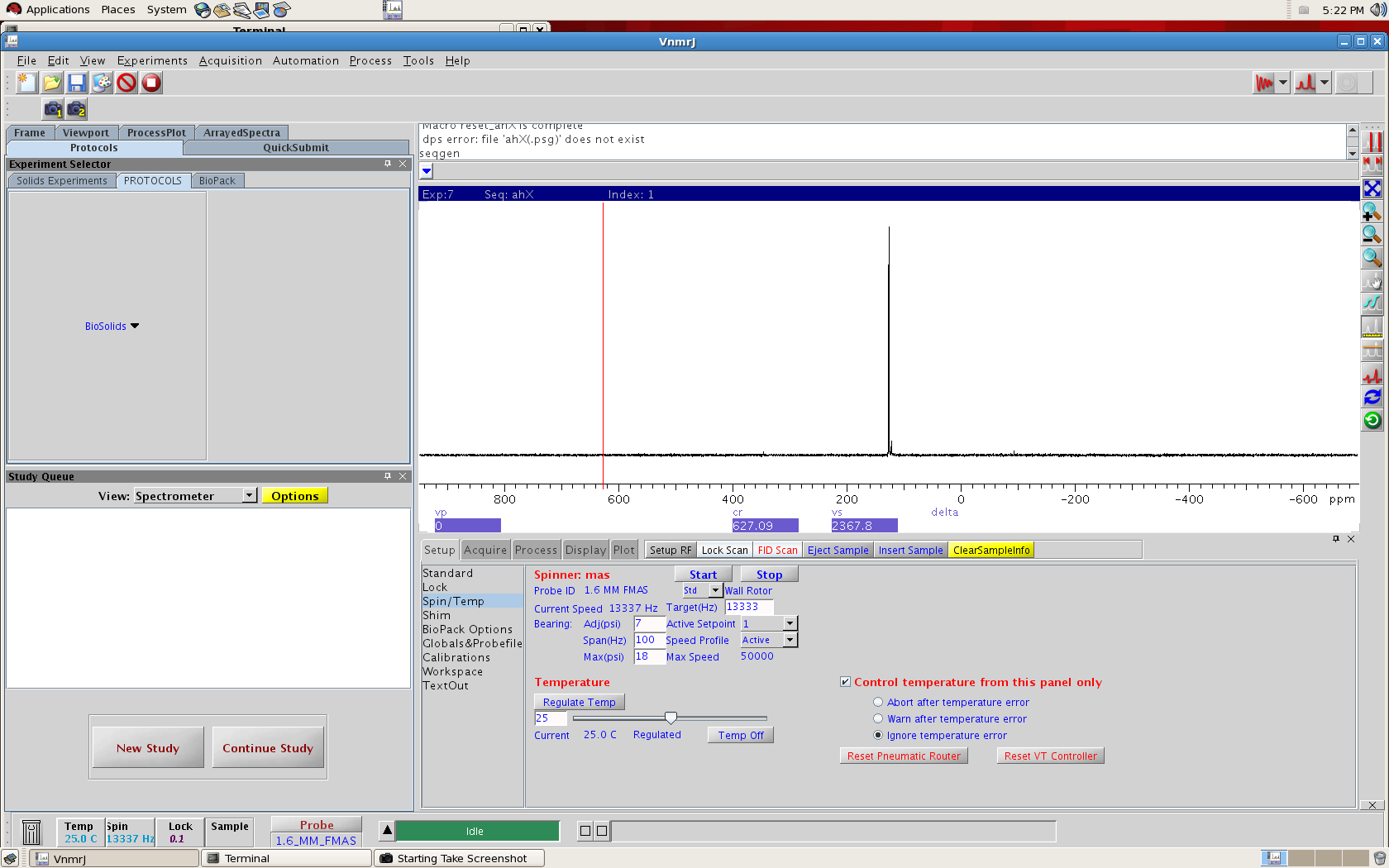Viewport: 1389px width, 868px height.
Task: Click the full spectrum blue arrows icon
Action: (1372, 188)
